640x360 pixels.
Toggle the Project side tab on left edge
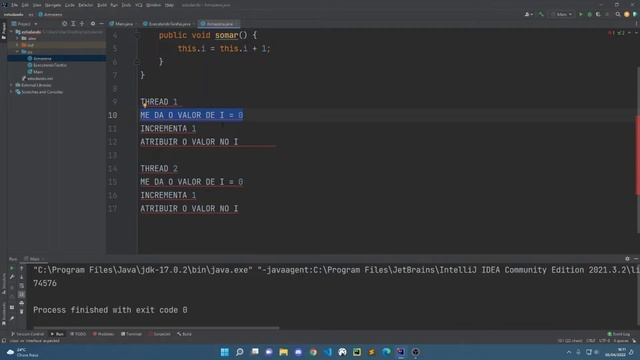coord(4,31)
